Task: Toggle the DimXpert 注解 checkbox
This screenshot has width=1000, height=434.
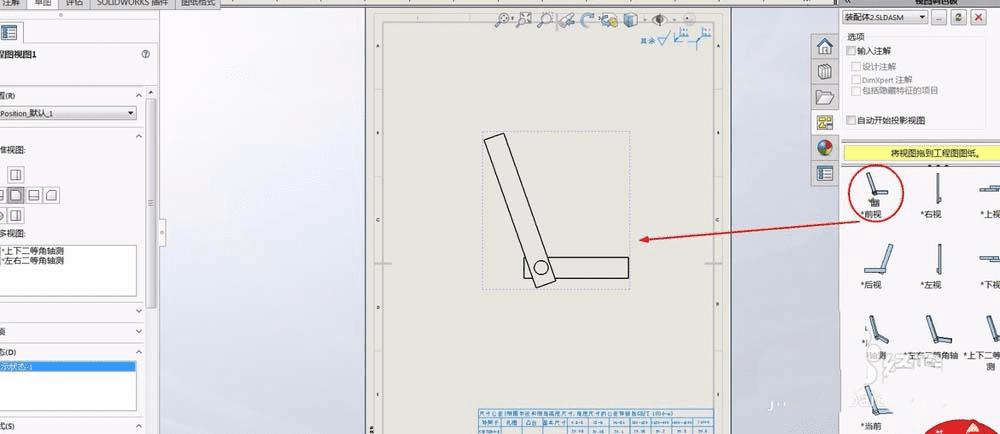Action: [856, 80]
